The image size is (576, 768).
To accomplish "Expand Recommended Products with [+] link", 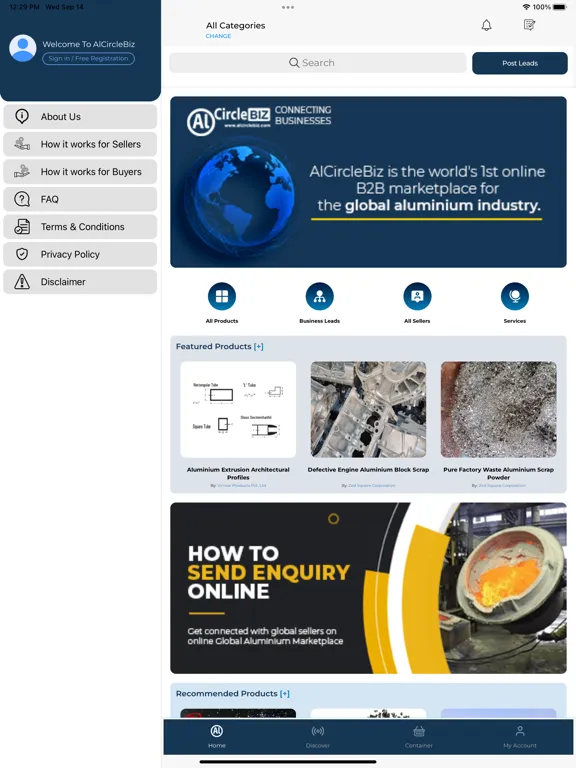I will click(x=285, y=694).
